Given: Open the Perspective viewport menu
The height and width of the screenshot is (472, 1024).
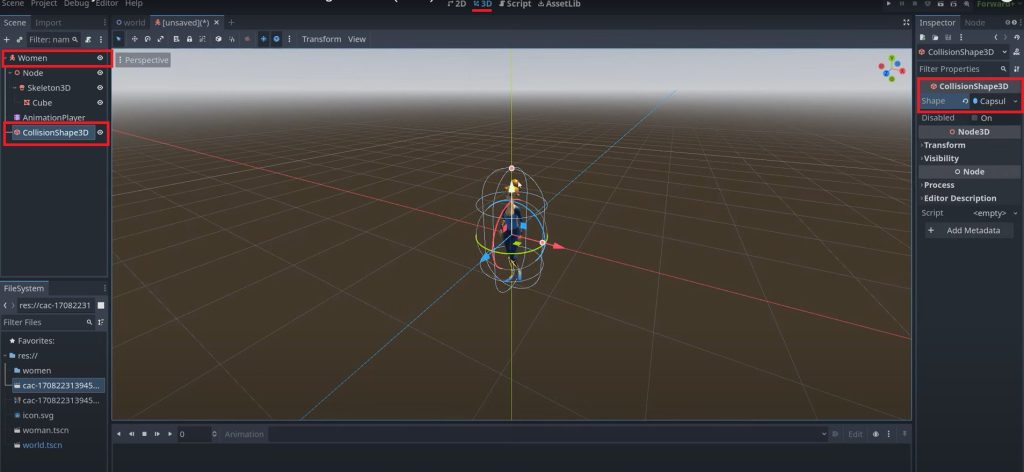Looking at the screenshot, I should [143, 60].
